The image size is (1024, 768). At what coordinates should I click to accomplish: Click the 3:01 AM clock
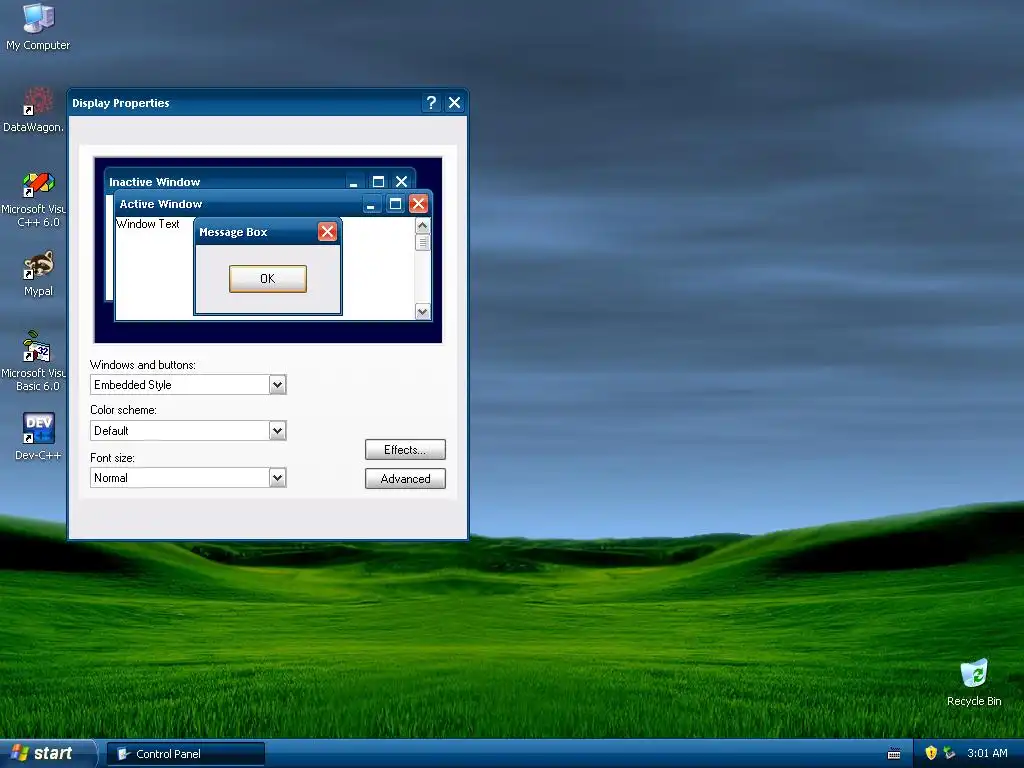coord(987,753)
